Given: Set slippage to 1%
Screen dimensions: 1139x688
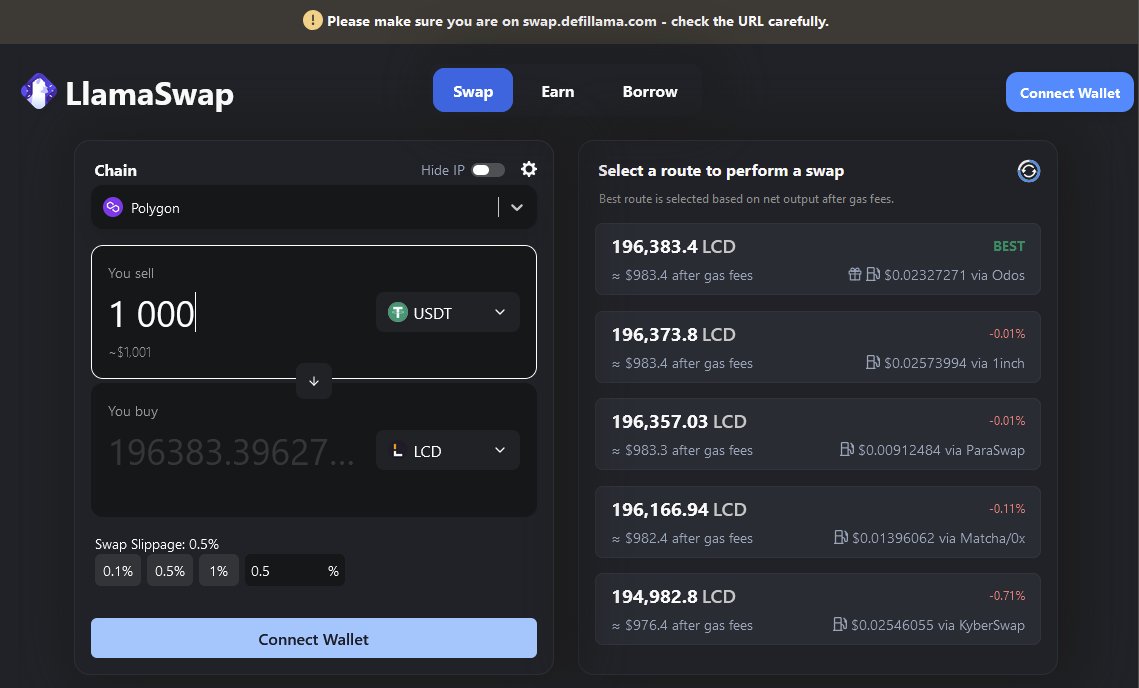Looking at the screenshot, I should tap(219, 571).
